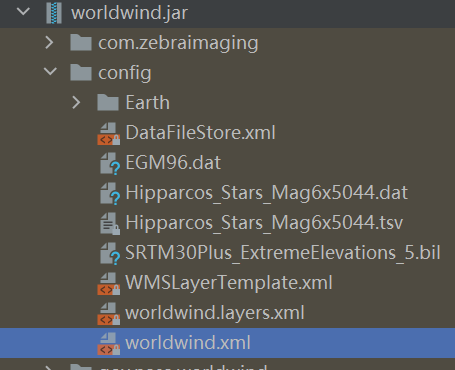This screenshot has width=455, height=370.
Task: Click the WMSLayerTemplate.xml file icon
Action: point(109,283)
